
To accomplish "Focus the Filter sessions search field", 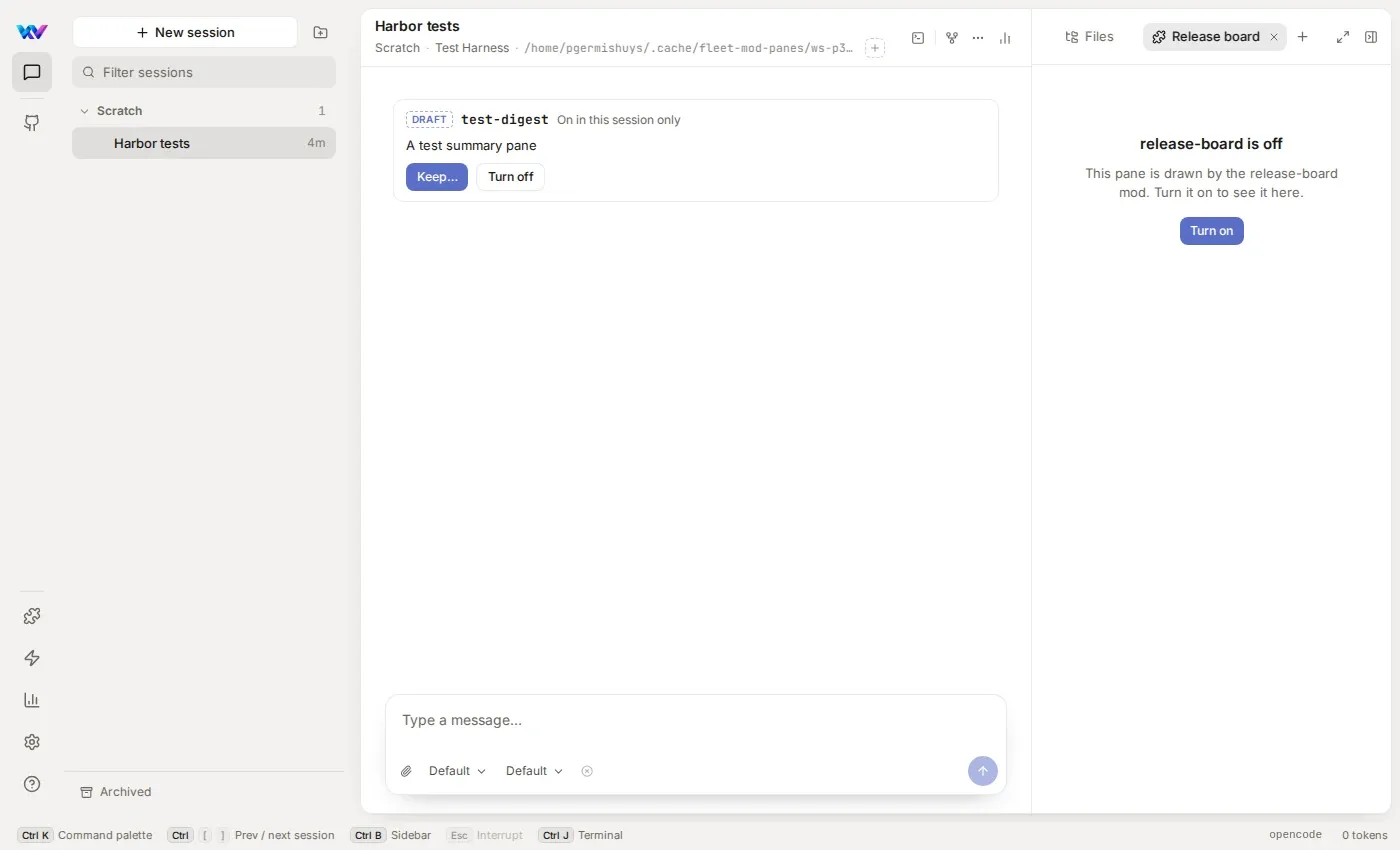I will 204,72.
